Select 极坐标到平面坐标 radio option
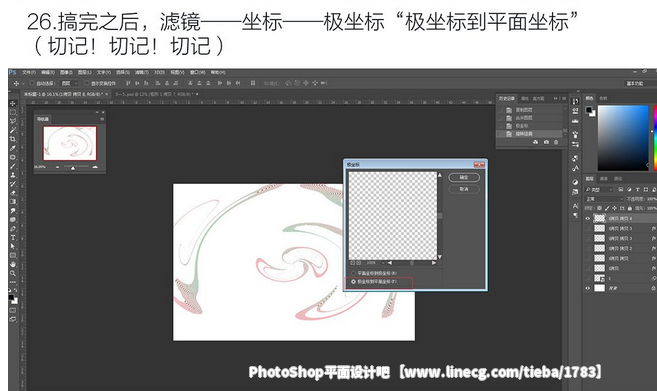 pos(354,282)
